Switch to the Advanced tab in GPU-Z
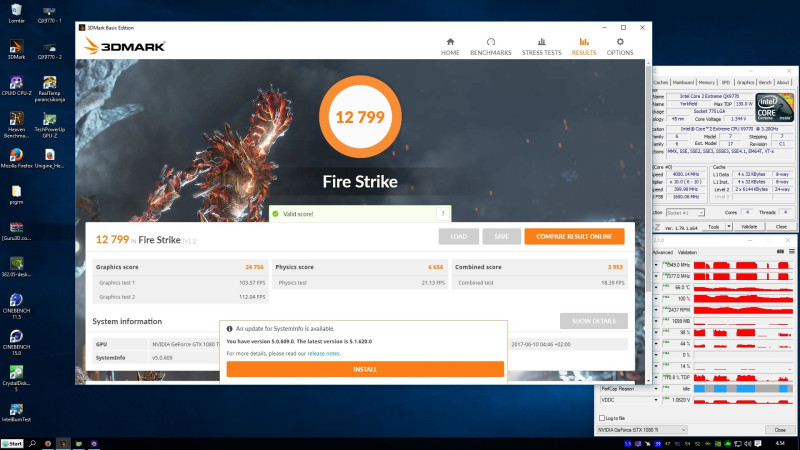The width and height of the screenshot is (800, 450). [663, 252]
